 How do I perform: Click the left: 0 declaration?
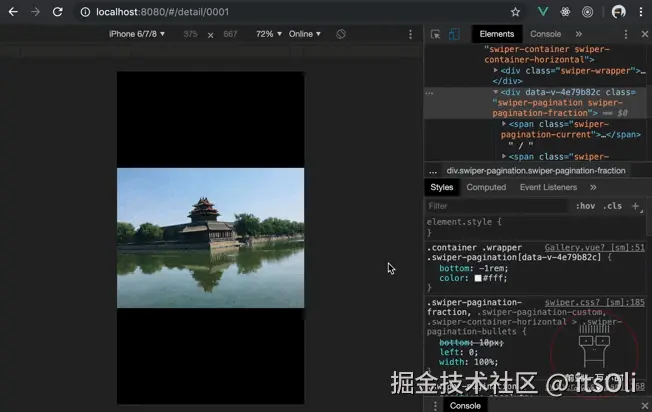coord(459,352)
